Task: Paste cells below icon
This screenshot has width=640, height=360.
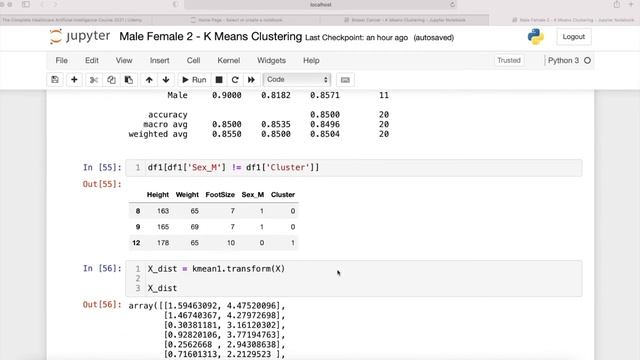Action: click(129, 80)
